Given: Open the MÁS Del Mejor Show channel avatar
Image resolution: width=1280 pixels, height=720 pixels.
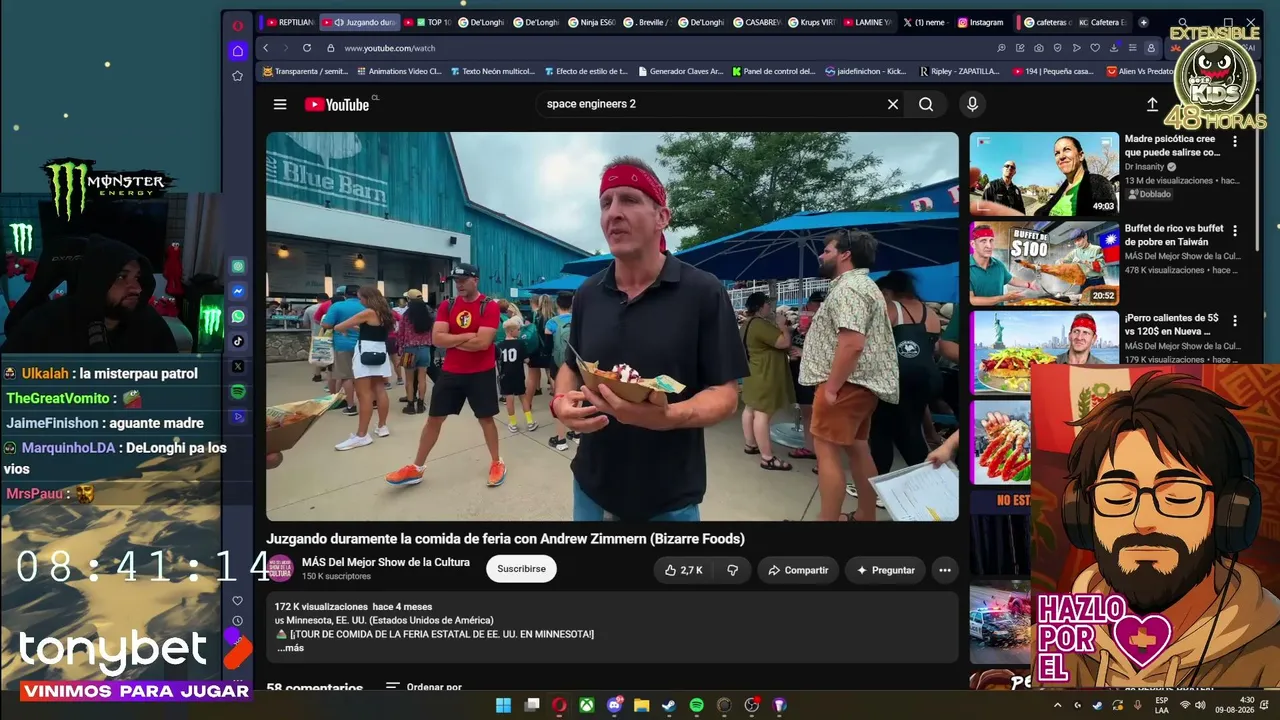Looking at the screenshot, I should [x=280, y=569].
